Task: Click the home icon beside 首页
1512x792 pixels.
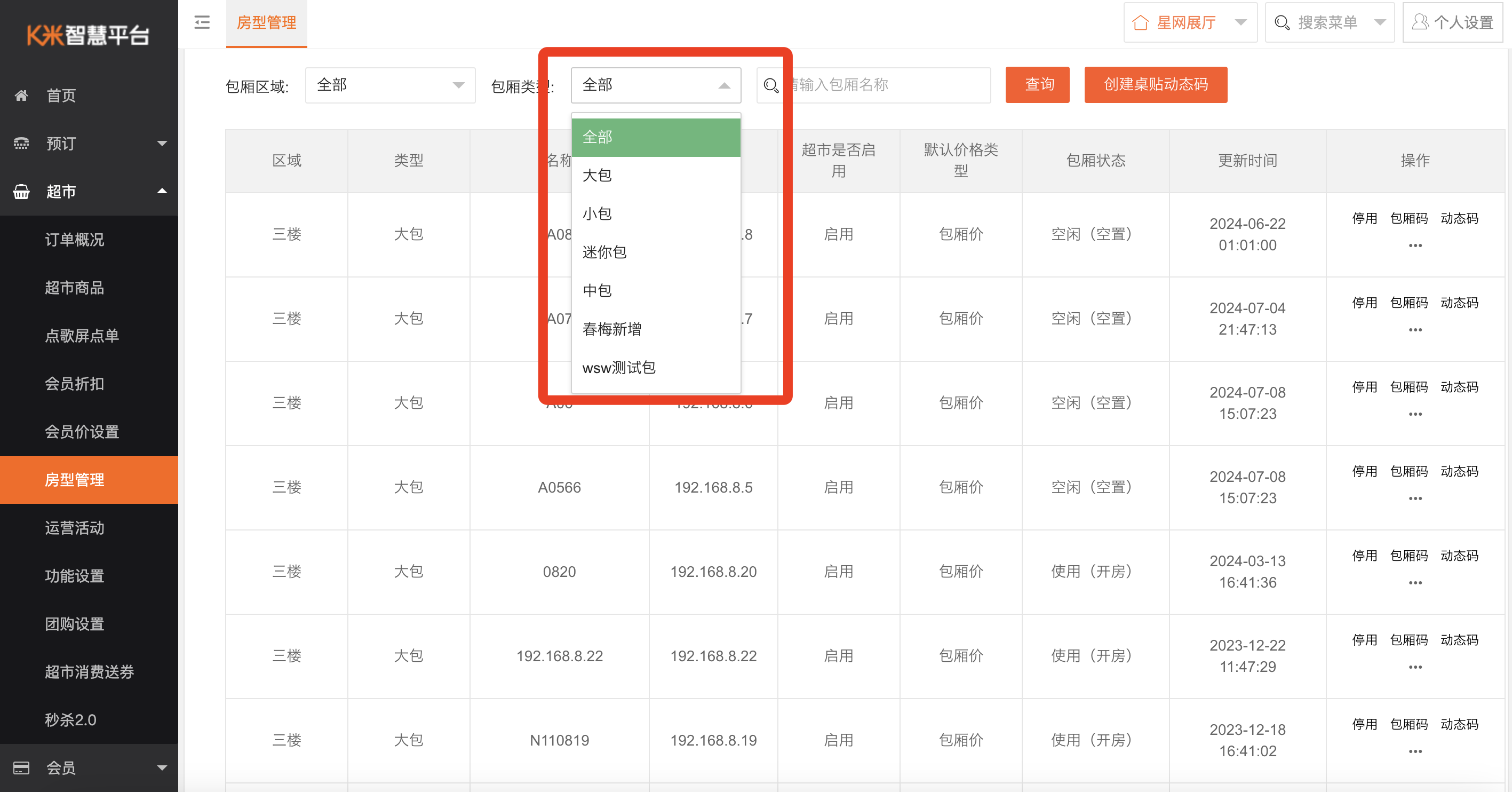Action: [21, 95]
